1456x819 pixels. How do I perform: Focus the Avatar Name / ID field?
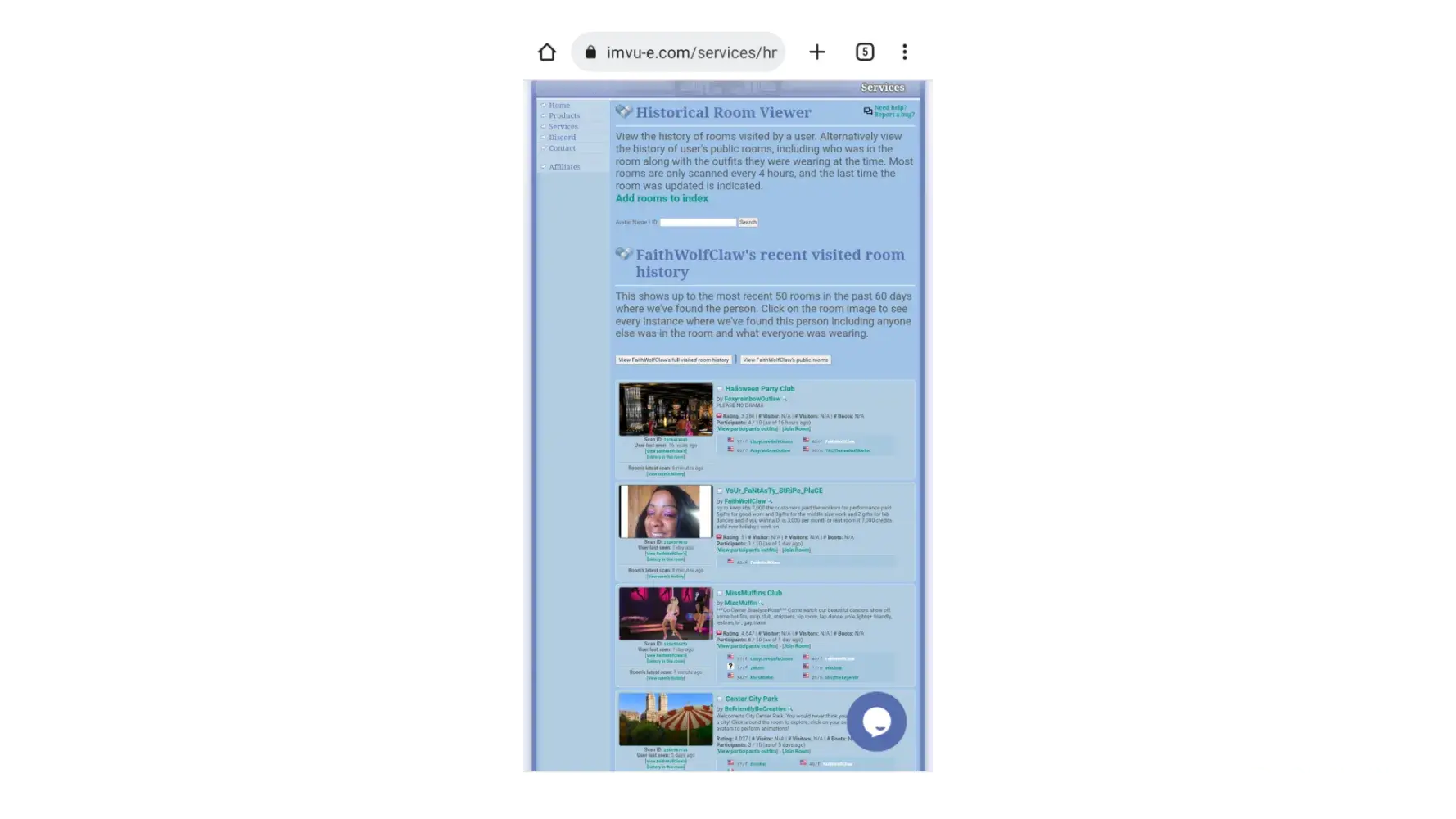click(699, 222)
